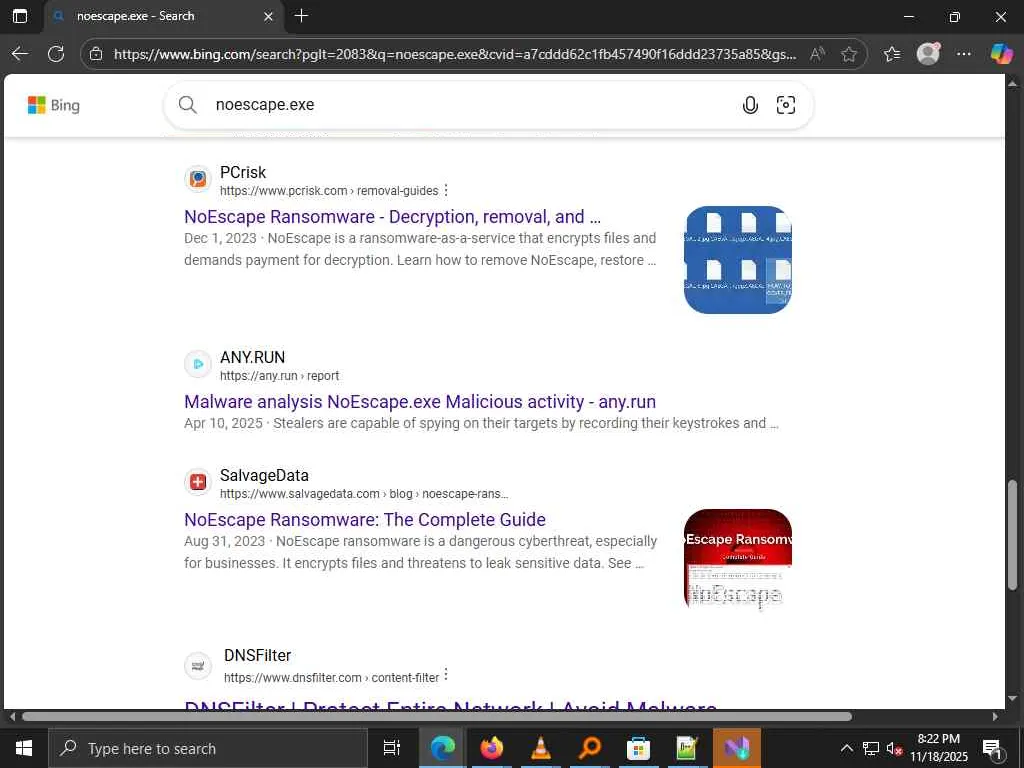The image size is (1024, 768).
Task: Start voice search with microphone icon
Action: (x=750, y=105)
